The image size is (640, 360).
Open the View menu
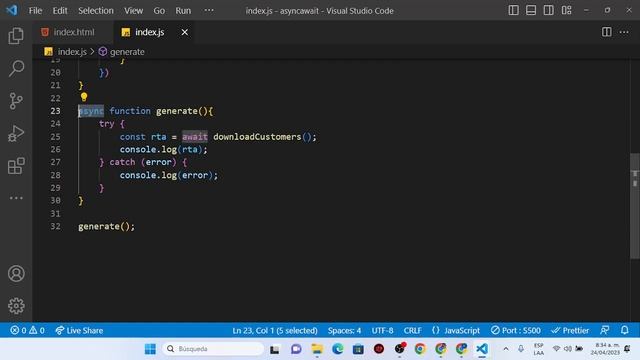click(133, 11)
